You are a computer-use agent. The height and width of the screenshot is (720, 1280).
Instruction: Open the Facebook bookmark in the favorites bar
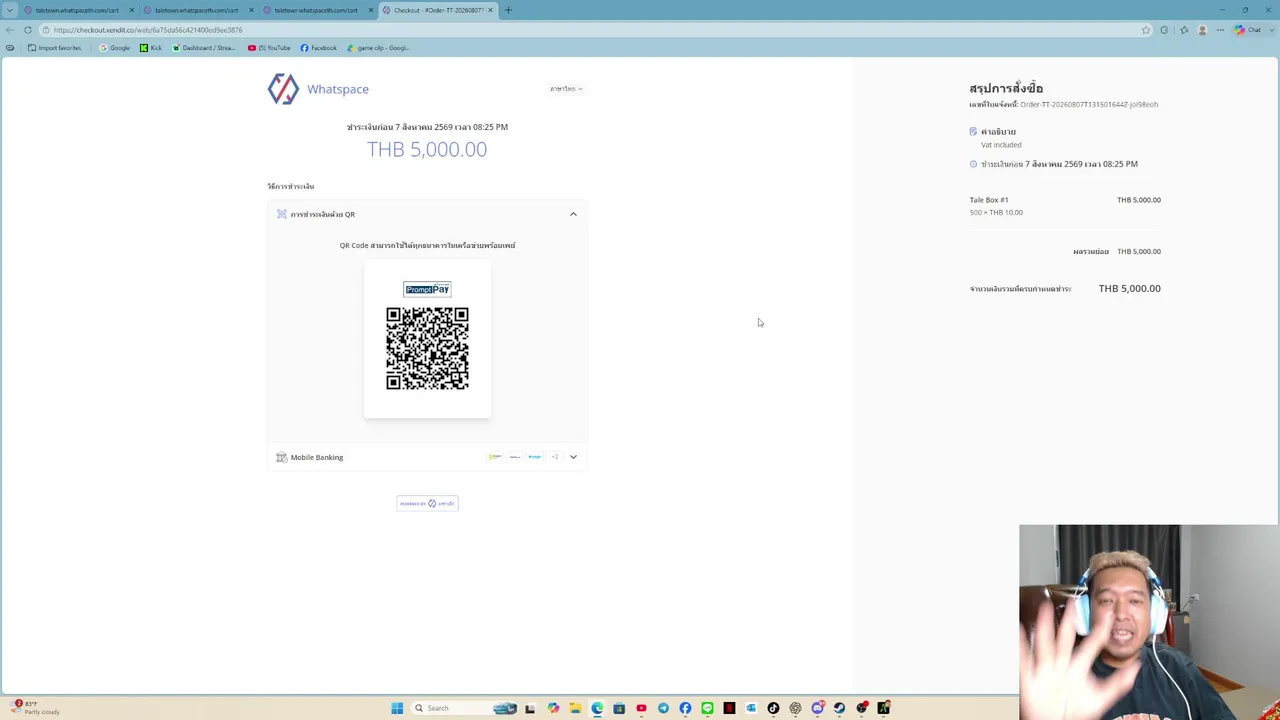pos(319,48)
